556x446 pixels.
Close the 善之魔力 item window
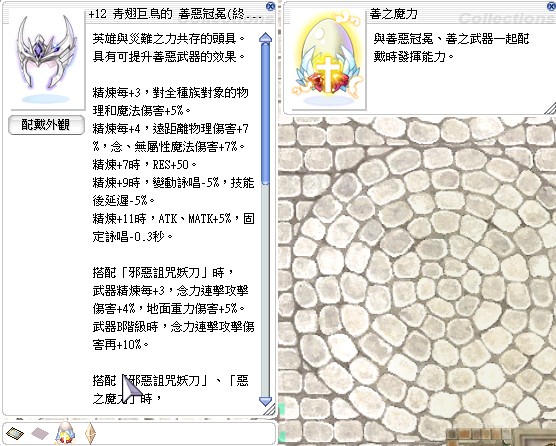[552, 6]
